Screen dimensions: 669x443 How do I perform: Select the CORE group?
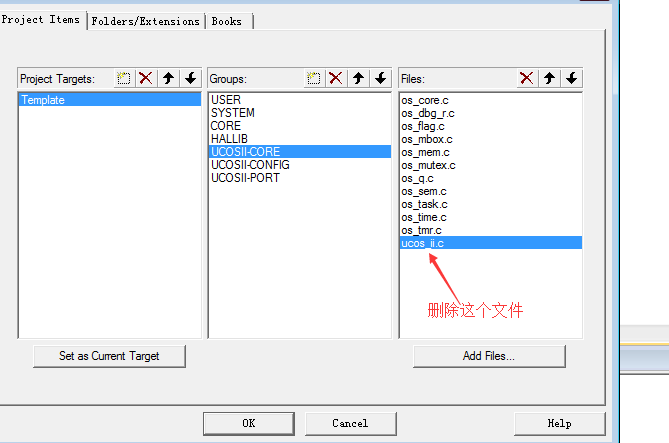(300, 126)
